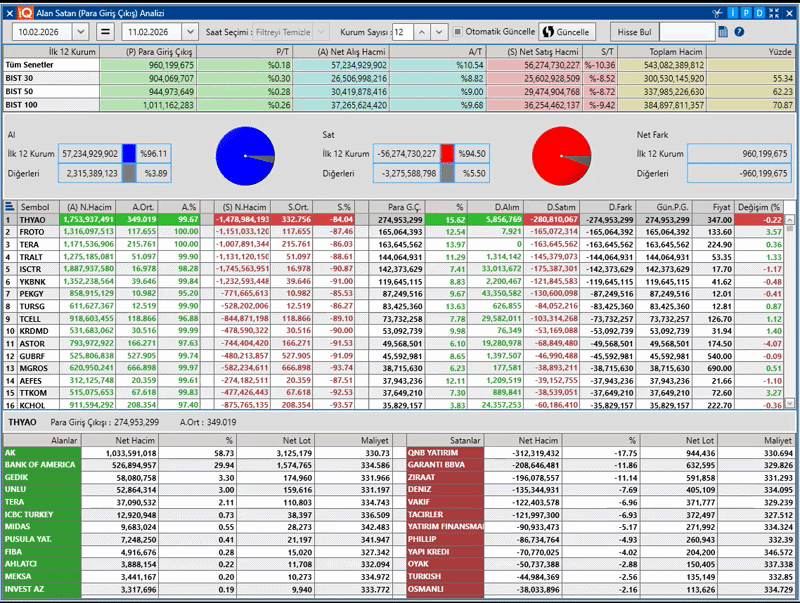Click the 'D' icon in title bar

(x=759, y=12)
